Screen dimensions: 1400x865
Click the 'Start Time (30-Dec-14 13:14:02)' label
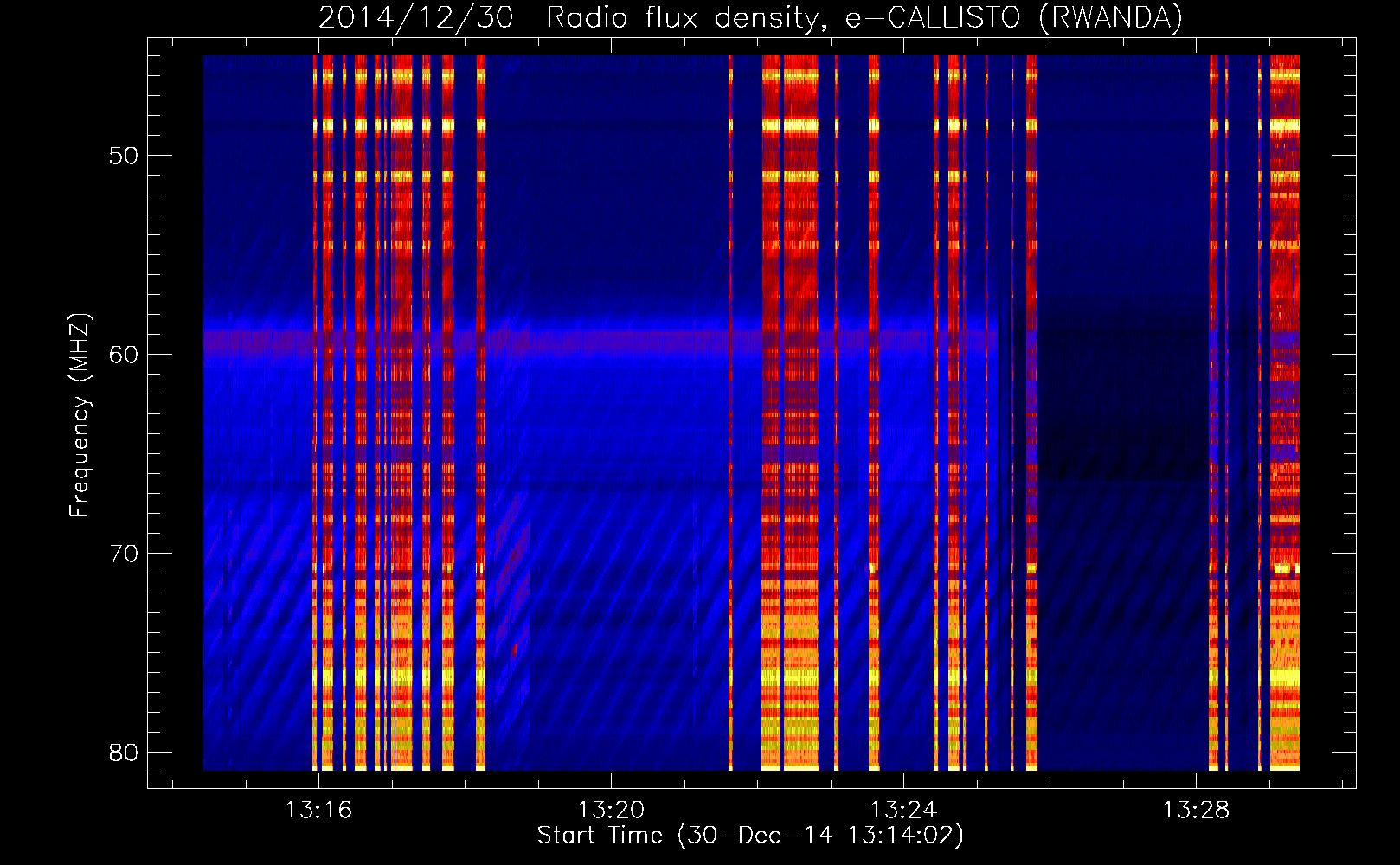point(750,836)
